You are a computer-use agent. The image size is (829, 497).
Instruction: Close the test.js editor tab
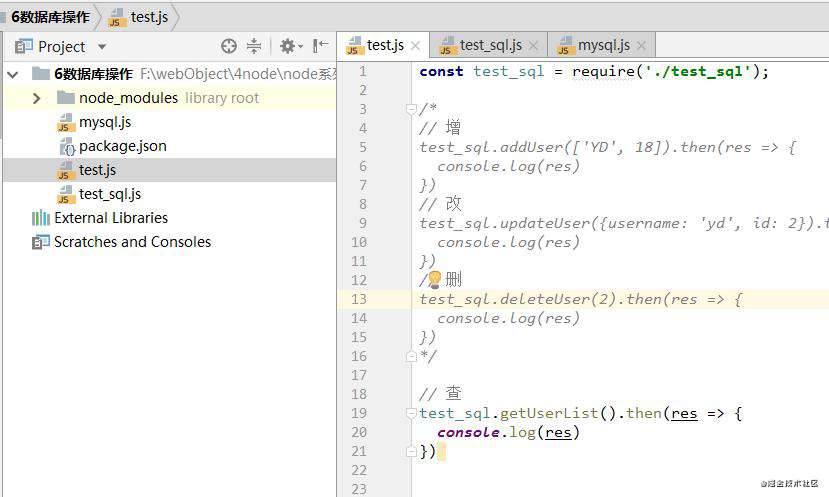point(416,46)
